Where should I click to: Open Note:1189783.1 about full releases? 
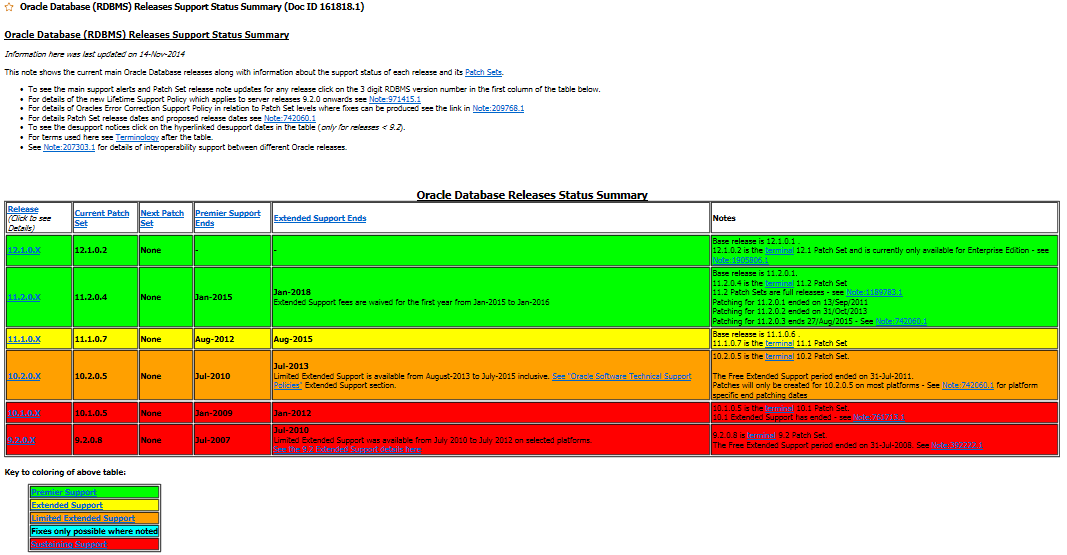[x=874, y=292]
